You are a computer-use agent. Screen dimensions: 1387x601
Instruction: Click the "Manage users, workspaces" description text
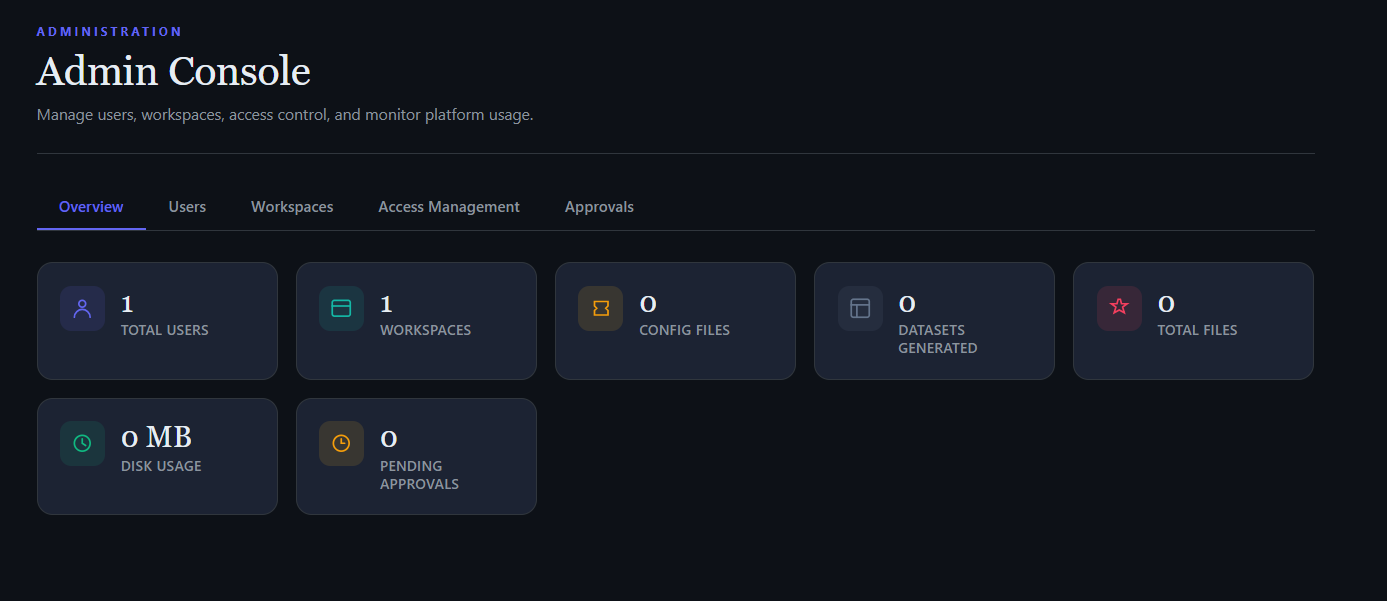[x=285, y=115]
